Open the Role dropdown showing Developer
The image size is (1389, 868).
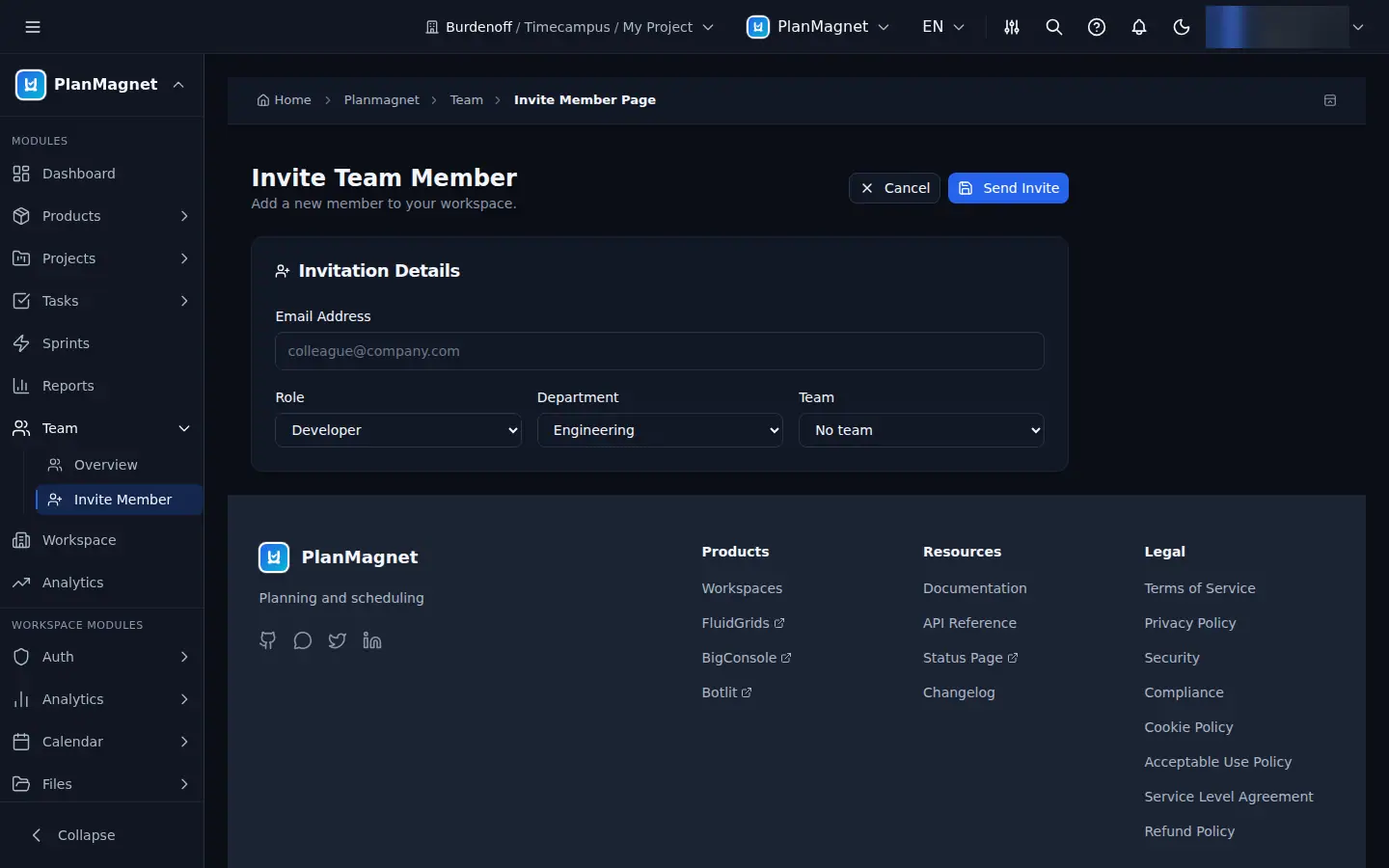click(398, 430)
